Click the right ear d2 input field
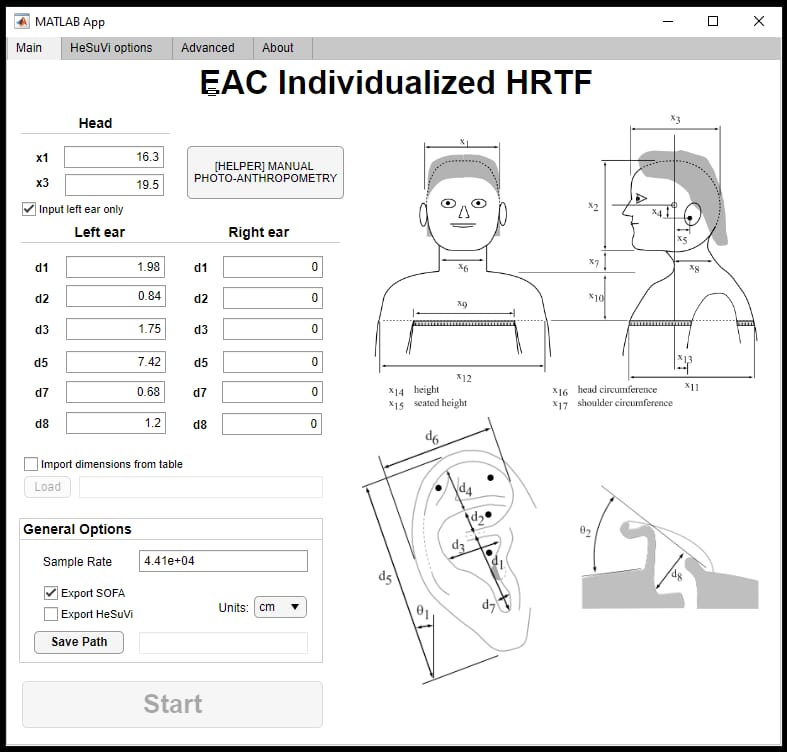This screenshot has width=787, height=752. 273,298
